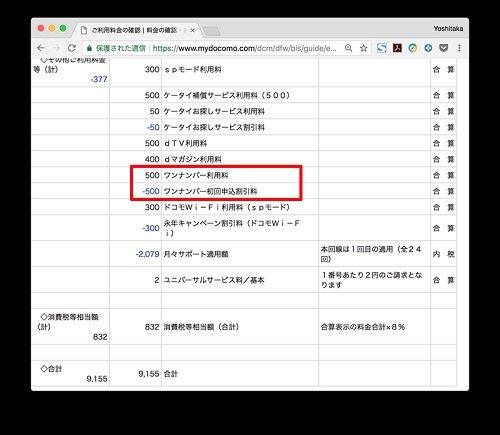Click the forward navigation arrow
This screenshot has height=435, width=500.
coord(56,48)
